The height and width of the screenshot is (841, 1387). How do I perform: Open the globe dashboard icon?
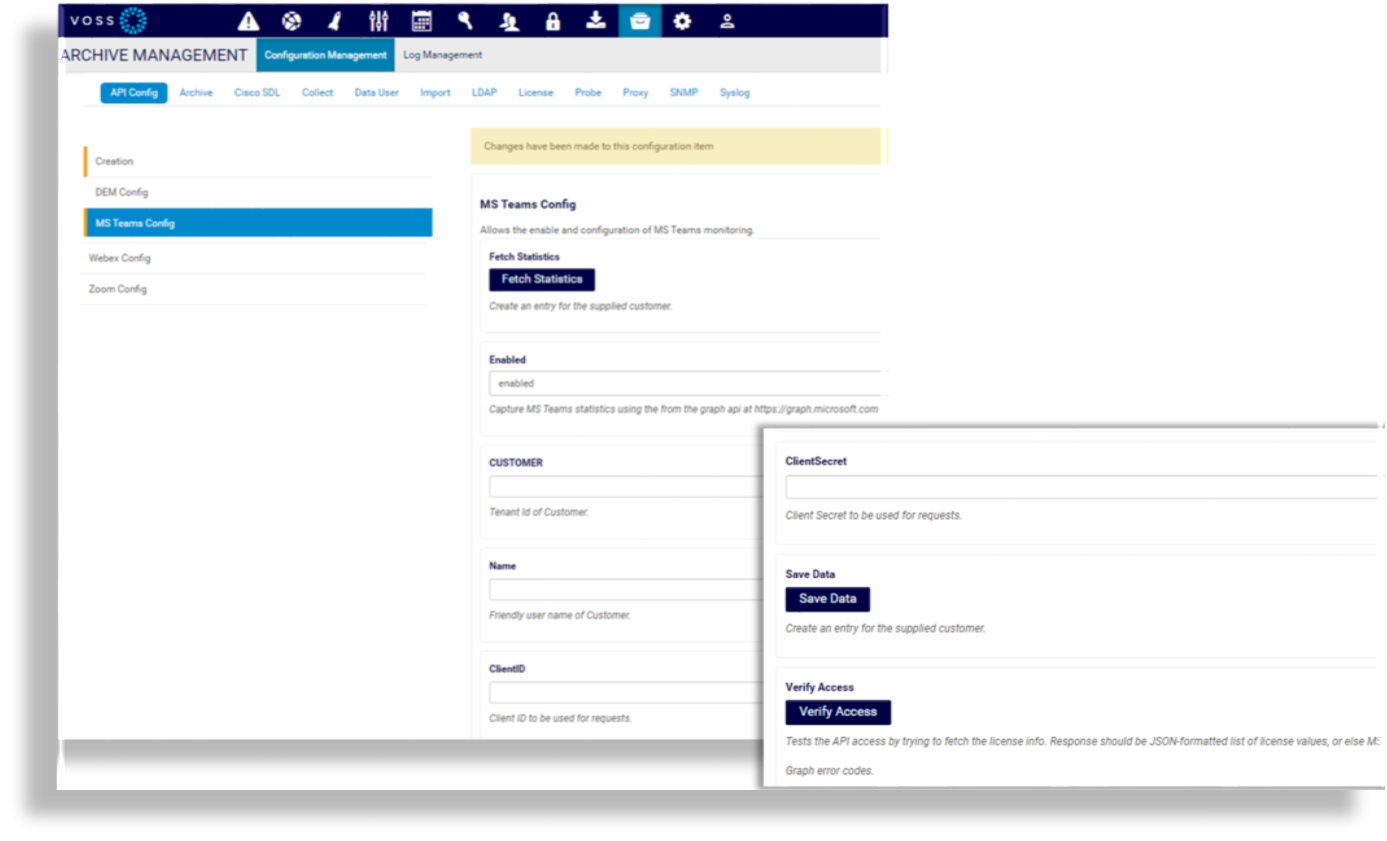click(291, 21)
